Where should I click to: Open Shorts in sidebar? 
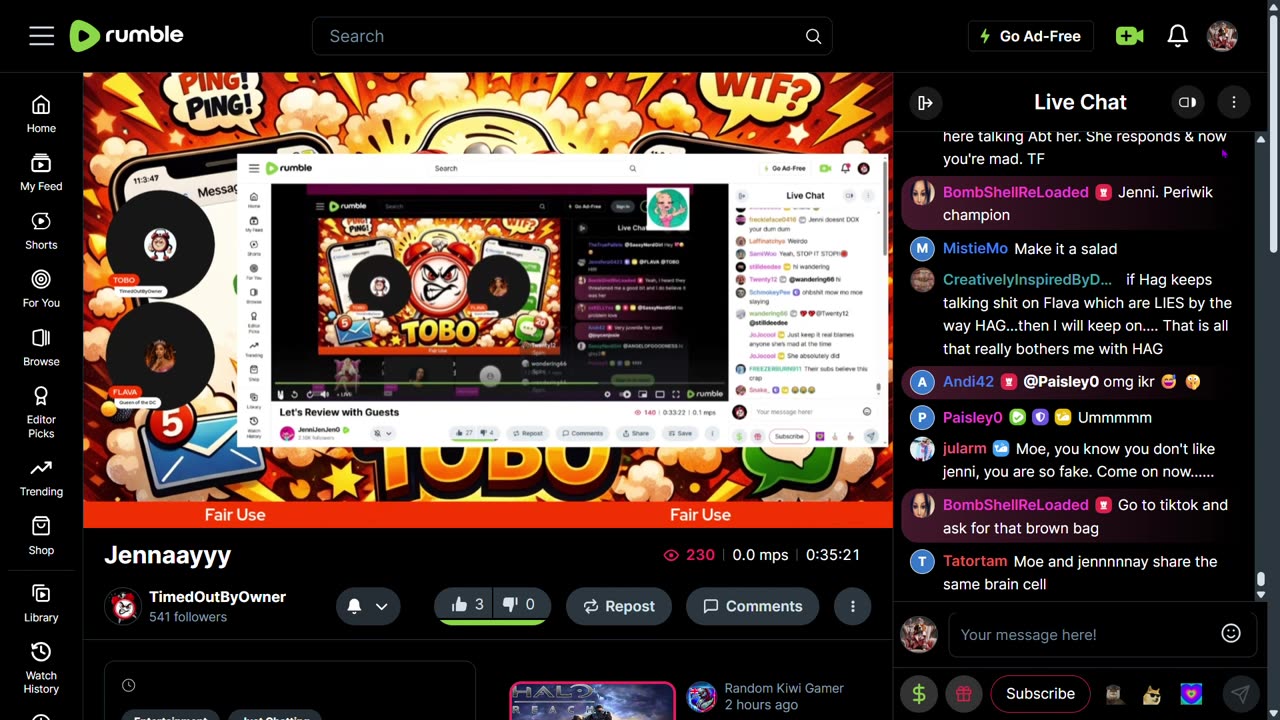tap(41, 231)
